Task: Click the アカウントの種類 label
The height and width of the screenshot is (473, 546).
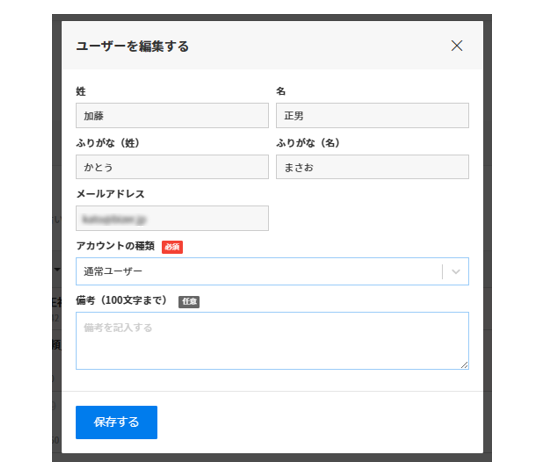Action: (115, 246)
